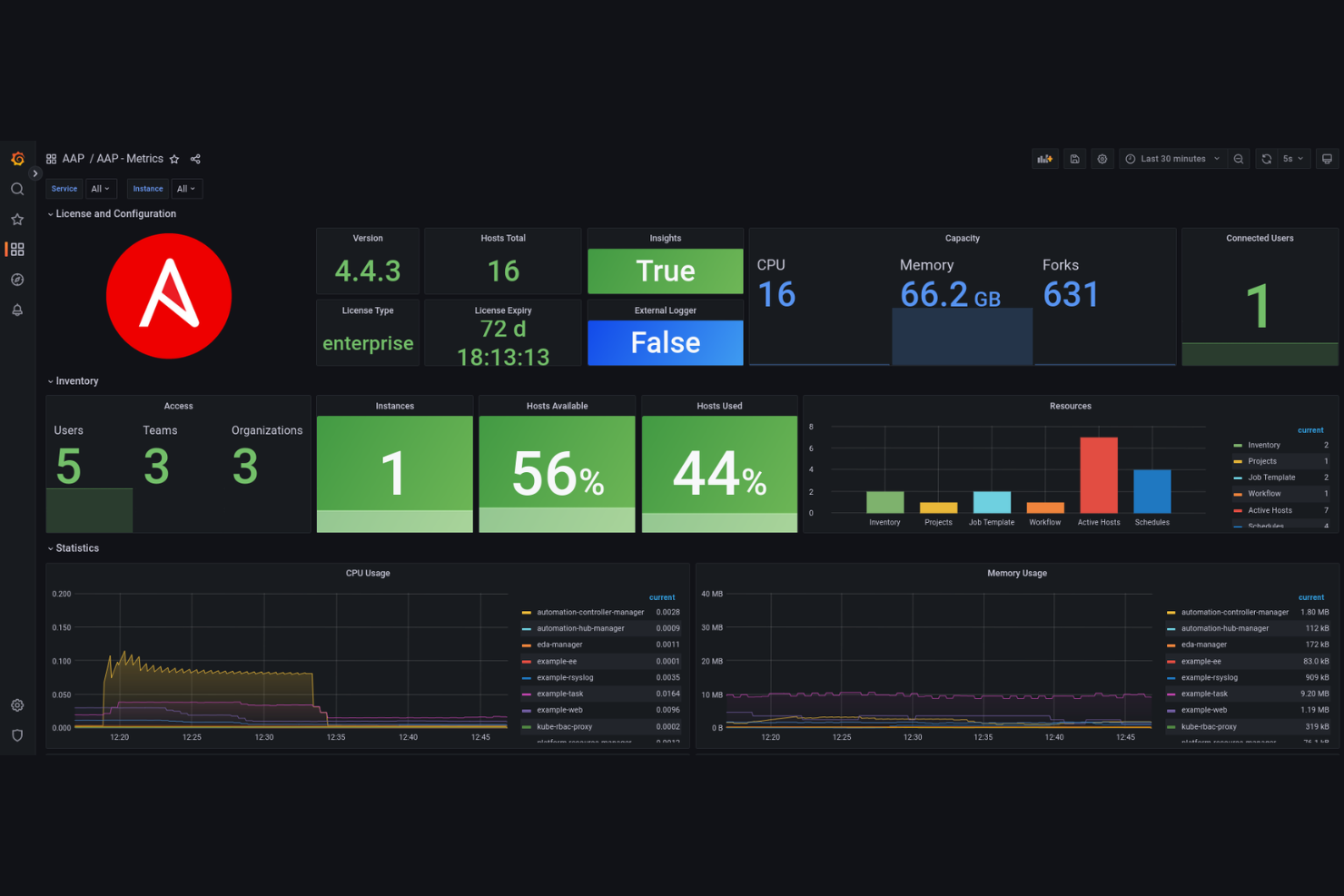This screenshot has width=1344, height=896.
Task: Hide the eda-manager series in Memory Usage legend
Action: (x=1203, y=645)
